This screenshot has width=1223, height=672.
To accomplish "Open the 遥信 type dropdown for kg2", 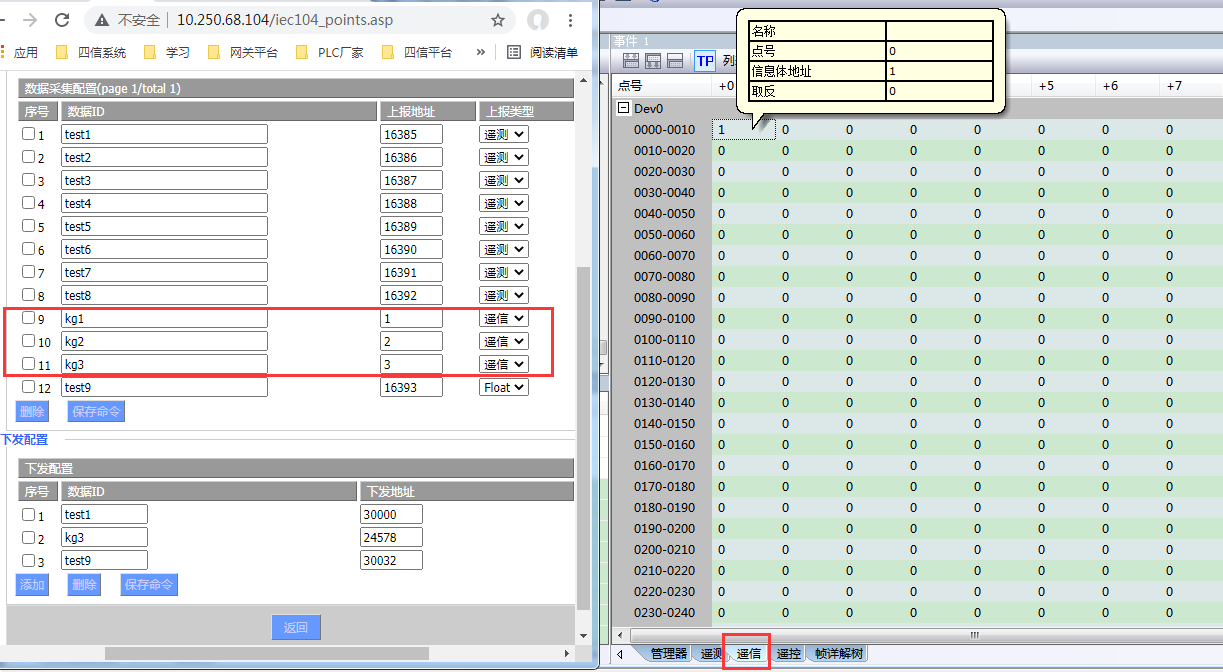I will [x=504, y=341].
